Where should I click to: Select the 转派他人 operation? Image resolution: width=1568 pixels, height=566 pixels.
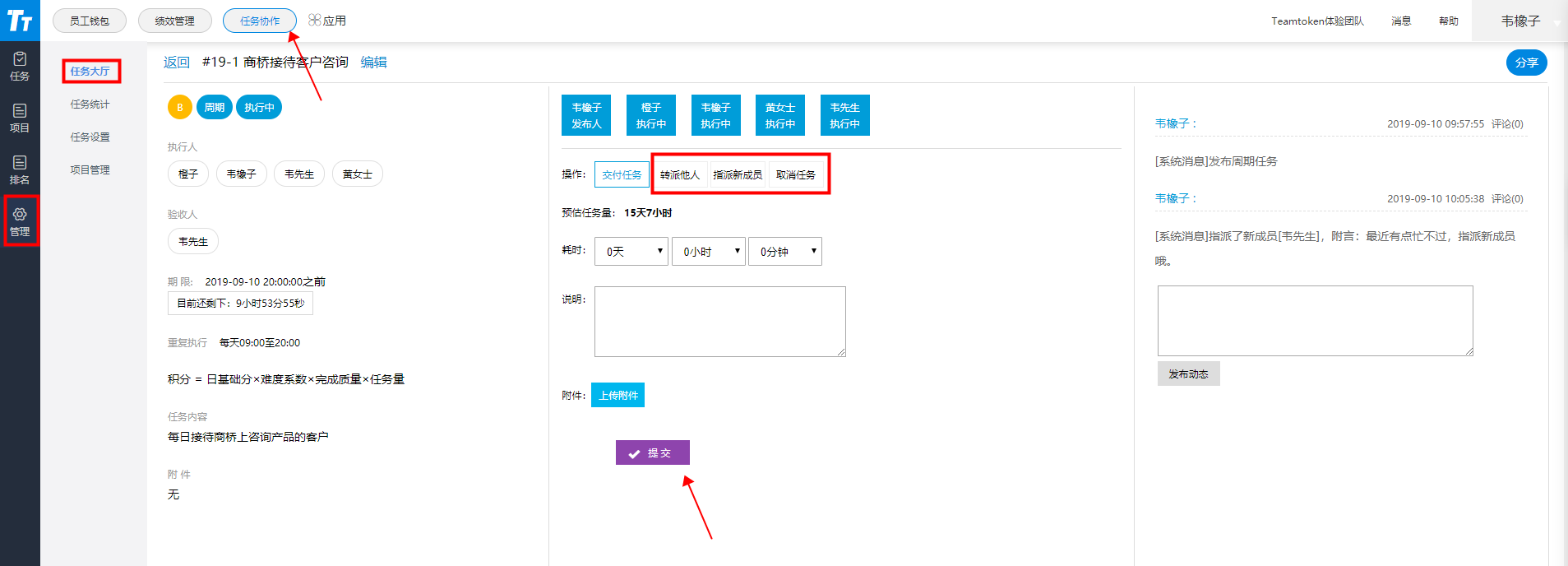(x=680, y=174)
